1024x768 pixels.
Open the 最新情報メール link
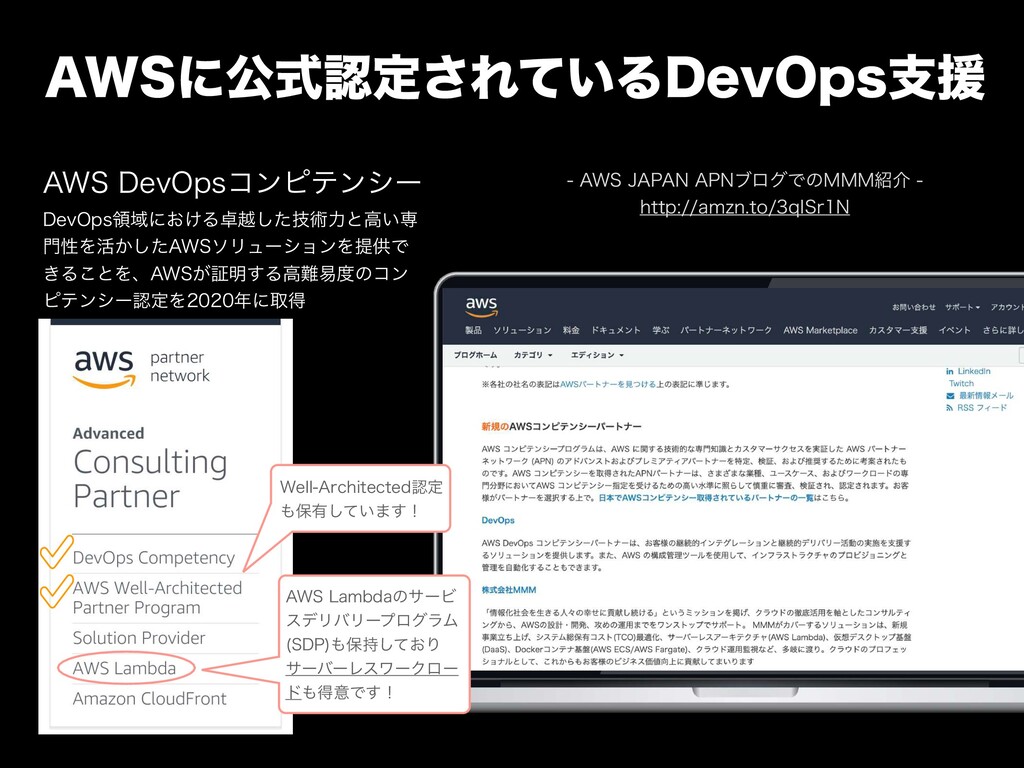pyautogui.click(x=985, y=395)
